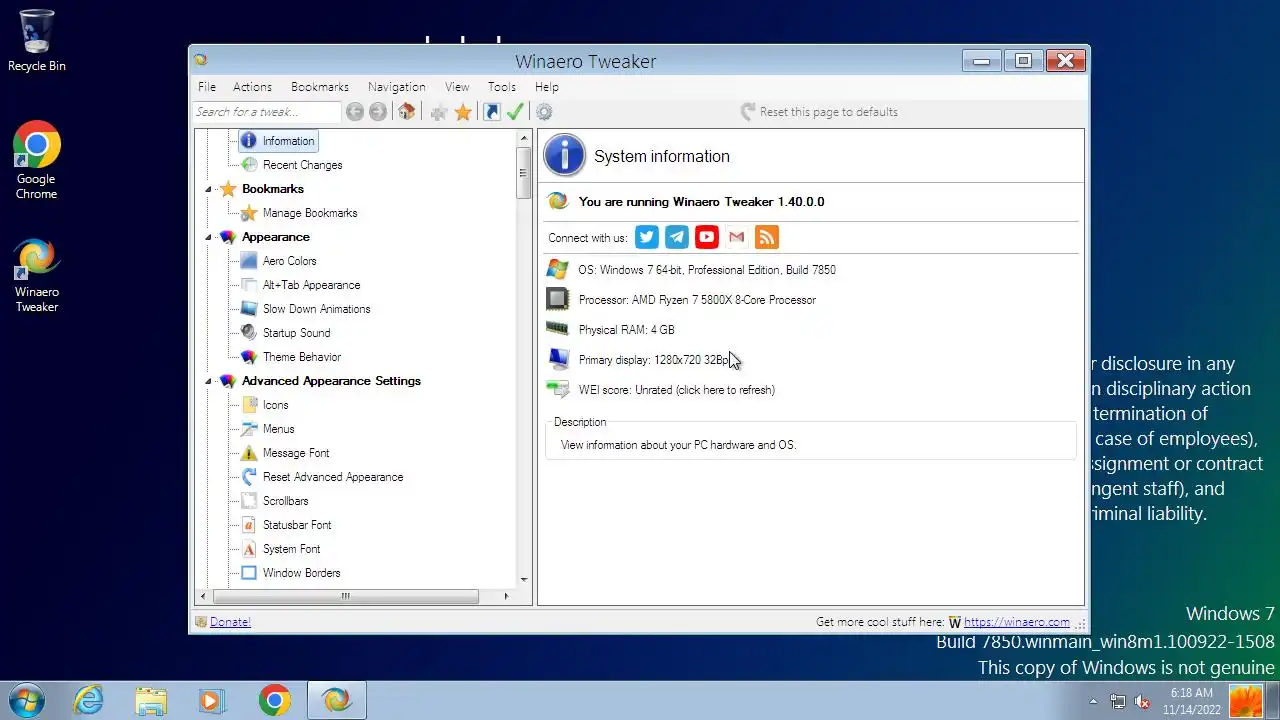Collapse the Bookmarks tree group

coord(209,189)
